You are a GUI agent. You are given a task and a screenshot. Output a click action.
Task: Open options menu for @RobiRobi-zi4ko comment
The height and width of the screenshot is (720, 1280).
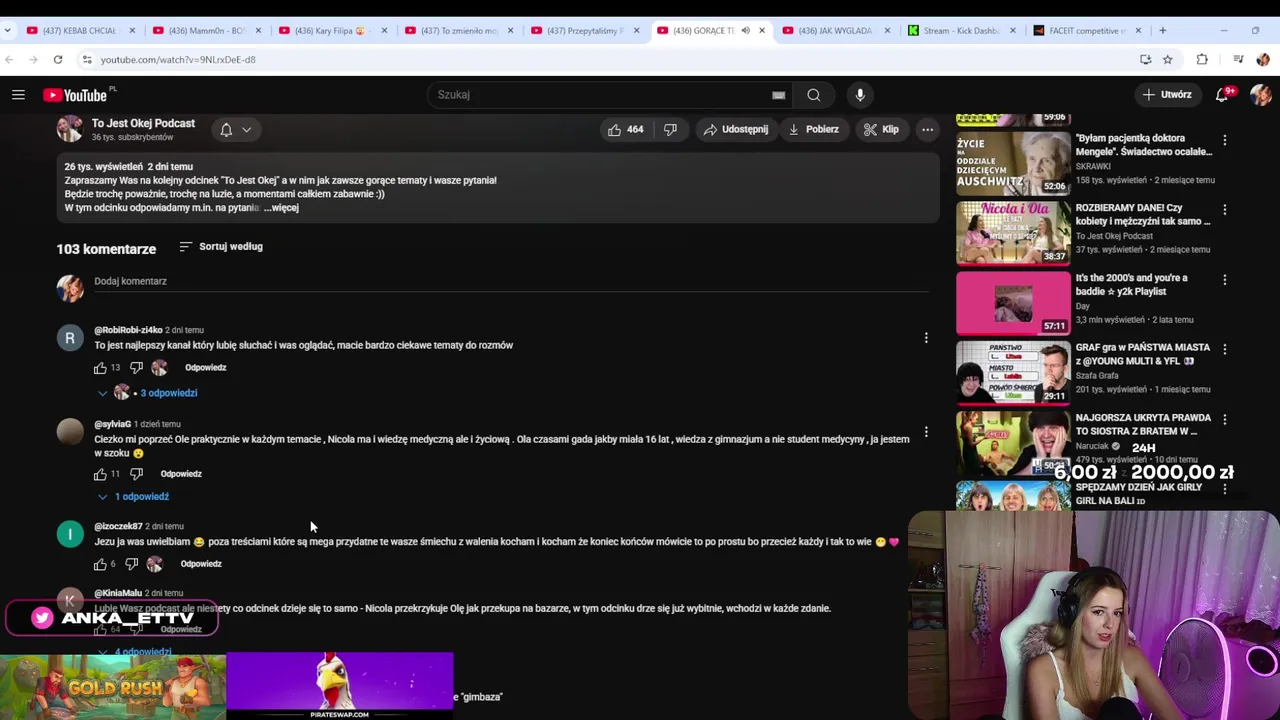click(x=926, y=338)
